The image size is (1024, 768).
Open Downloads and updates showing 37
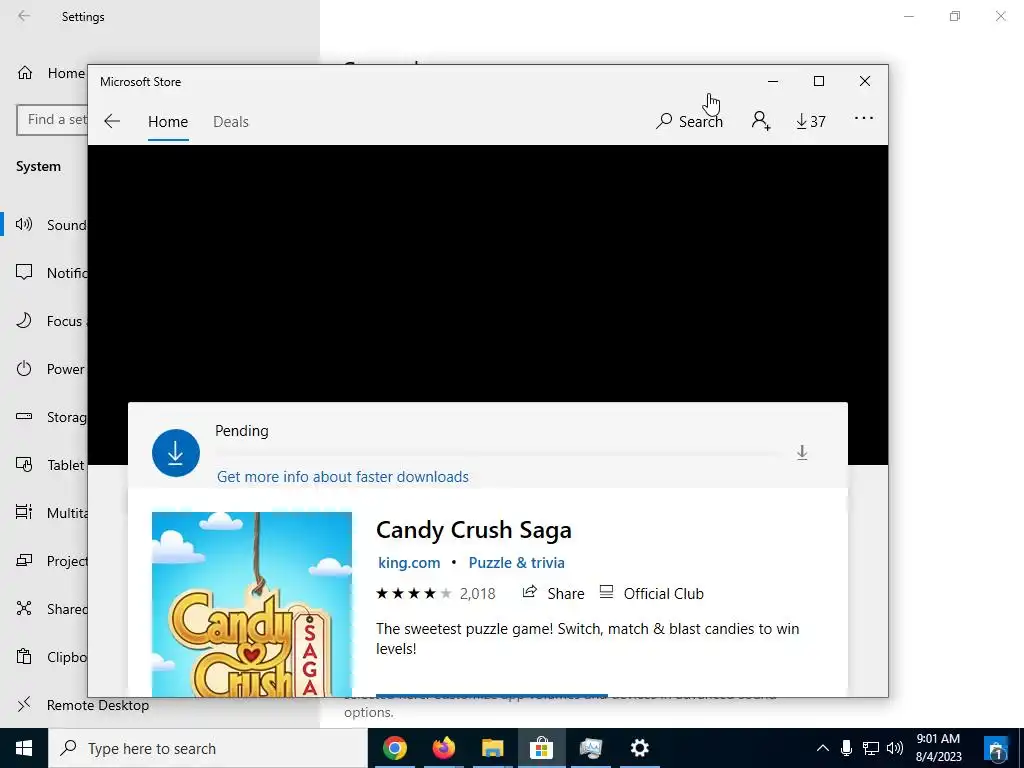point(810,121)
